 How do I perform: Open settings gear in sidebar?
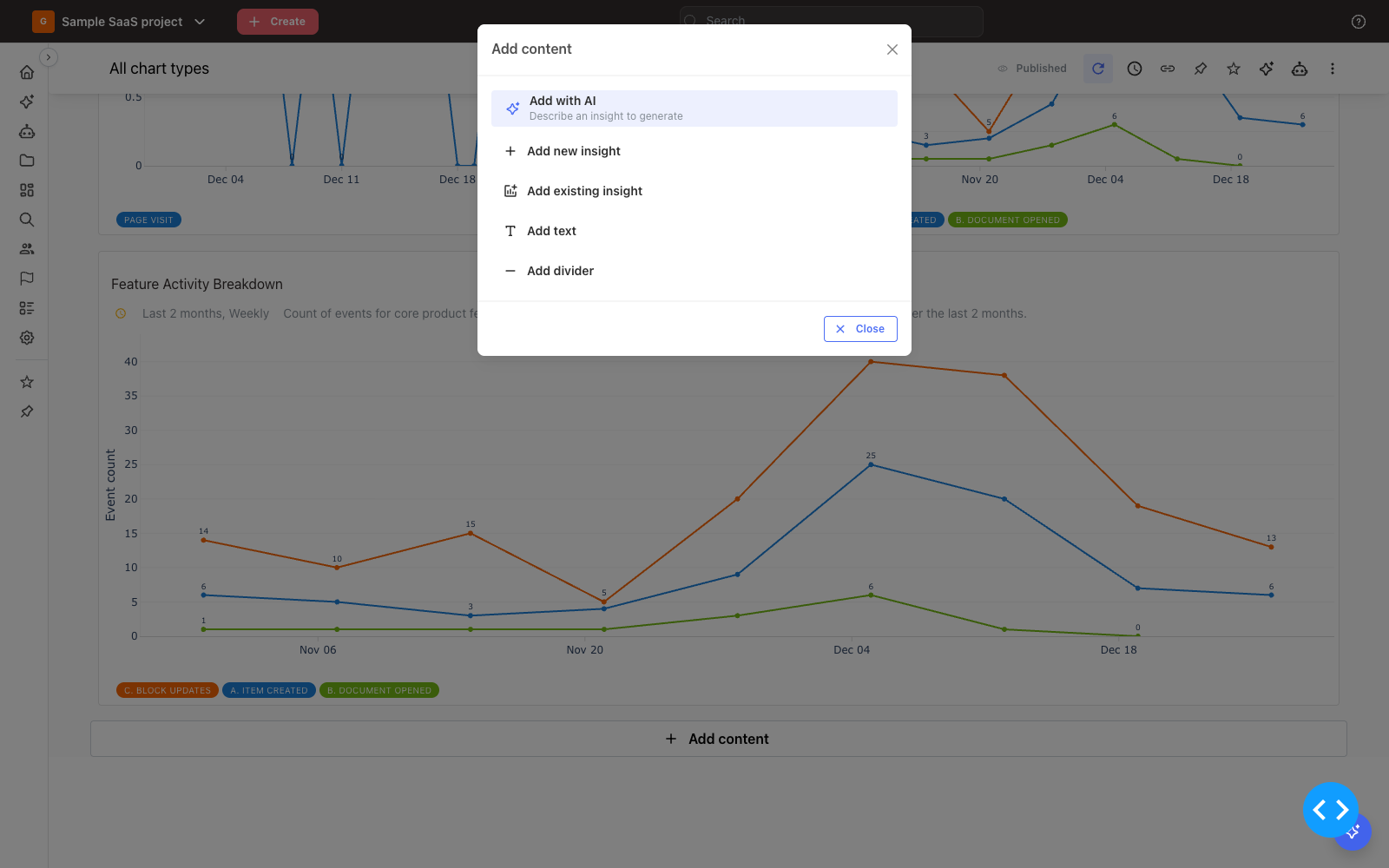(x=27, y=338)
